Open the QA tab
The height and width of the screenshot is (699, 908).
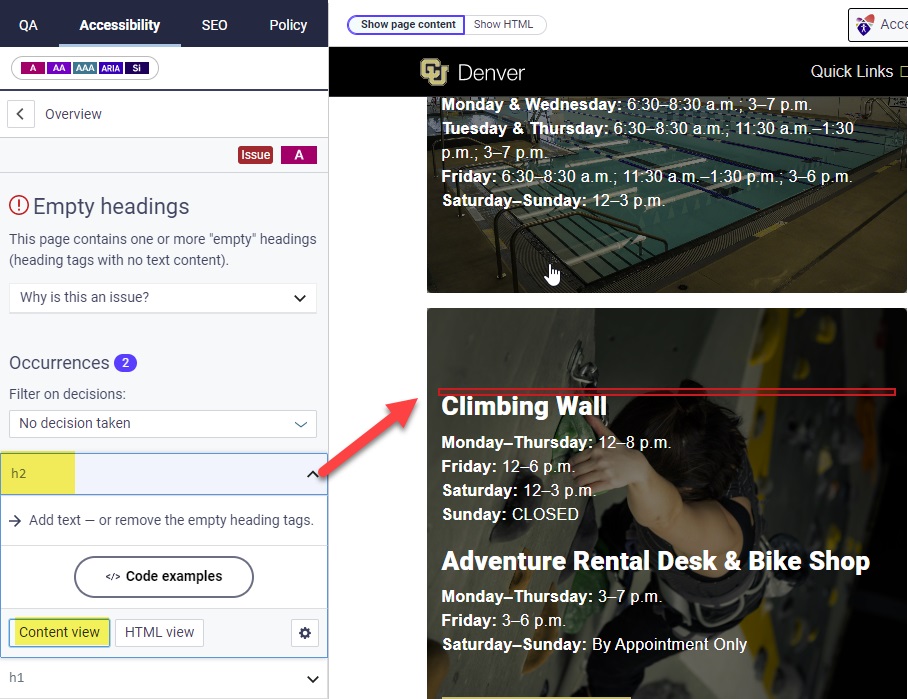pos(28,25)
